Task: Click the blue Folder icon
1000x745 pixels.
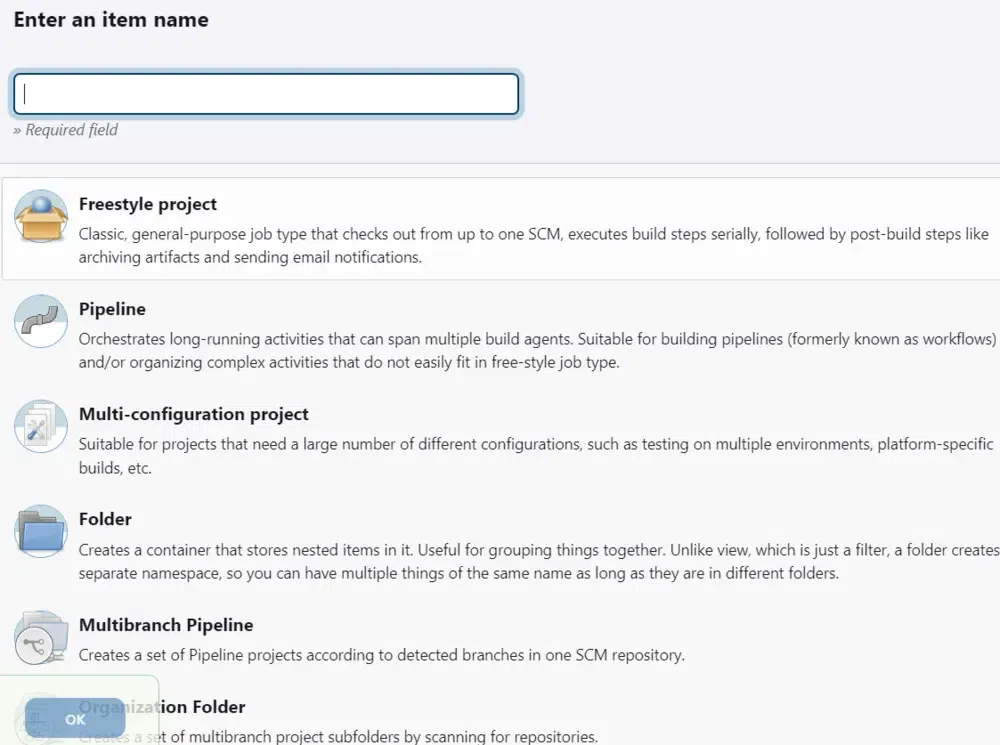Action: pyautogui.click(x=41, y=531)
